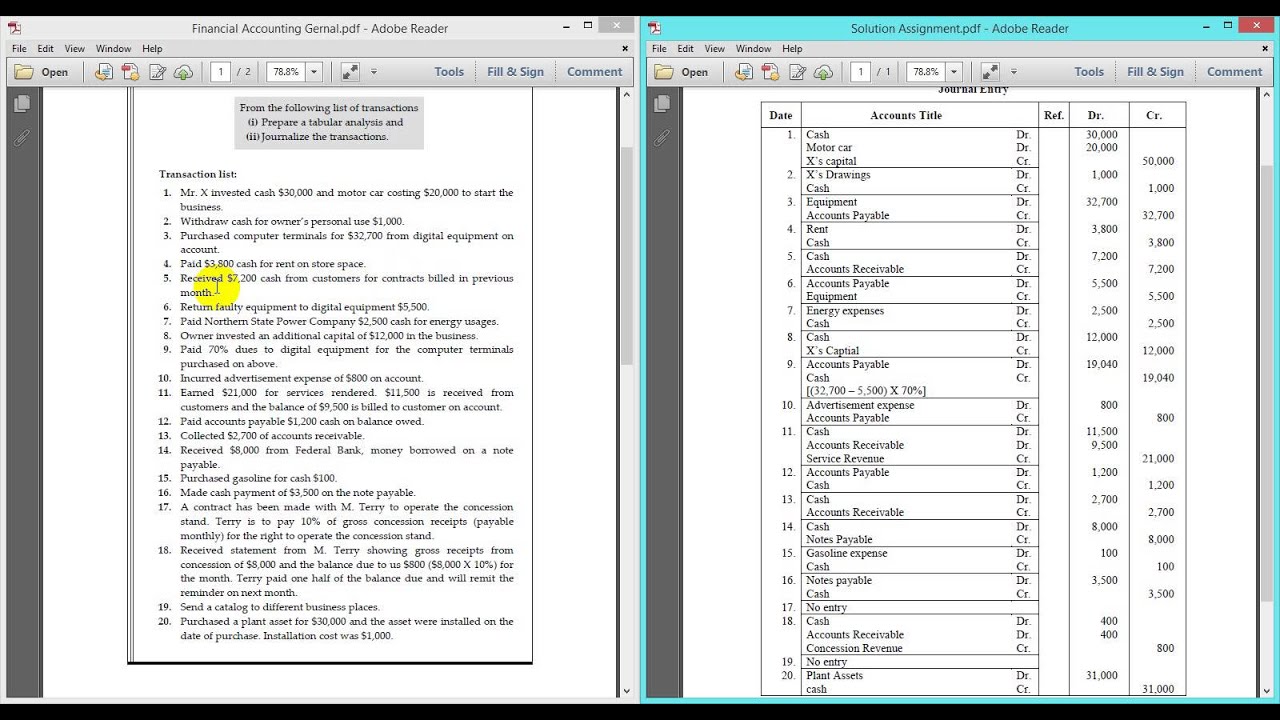1280x720 pixels.
Task: Open Edit menu in Solution Assignment window
Action: pyautogui.click(x=686, y=48)
